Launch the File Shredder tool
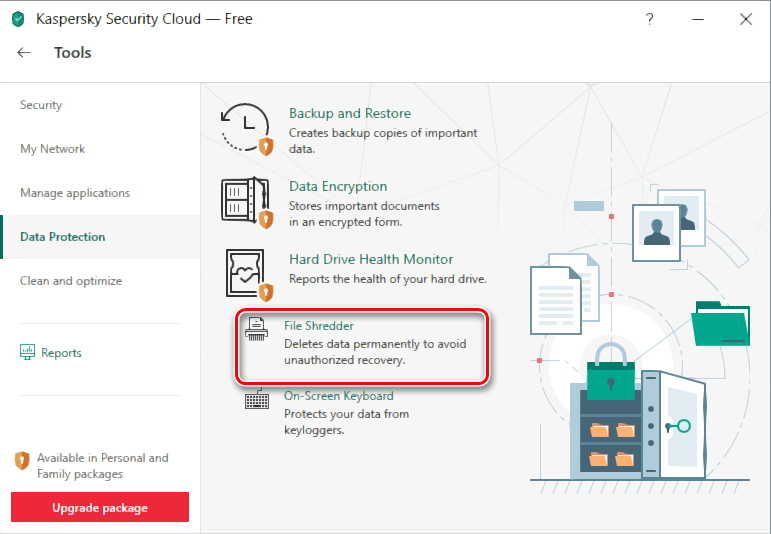This screenshot has width=771, height=534. (x=319, y=326)
